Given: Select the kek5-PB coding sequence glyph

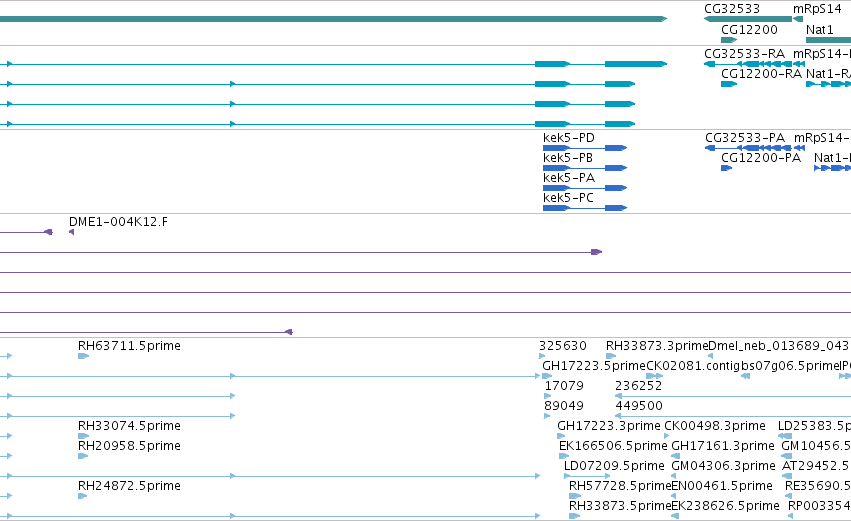Looking at the screenshot, I should click(585, 168).
